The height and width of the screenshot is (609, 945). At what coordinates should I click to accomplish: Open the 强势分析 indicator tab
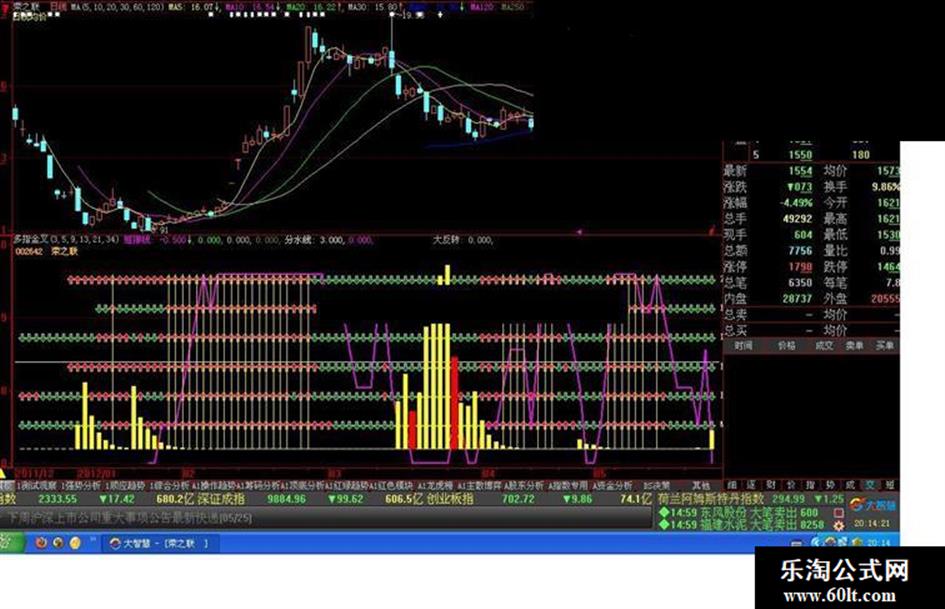coord(81,485)
